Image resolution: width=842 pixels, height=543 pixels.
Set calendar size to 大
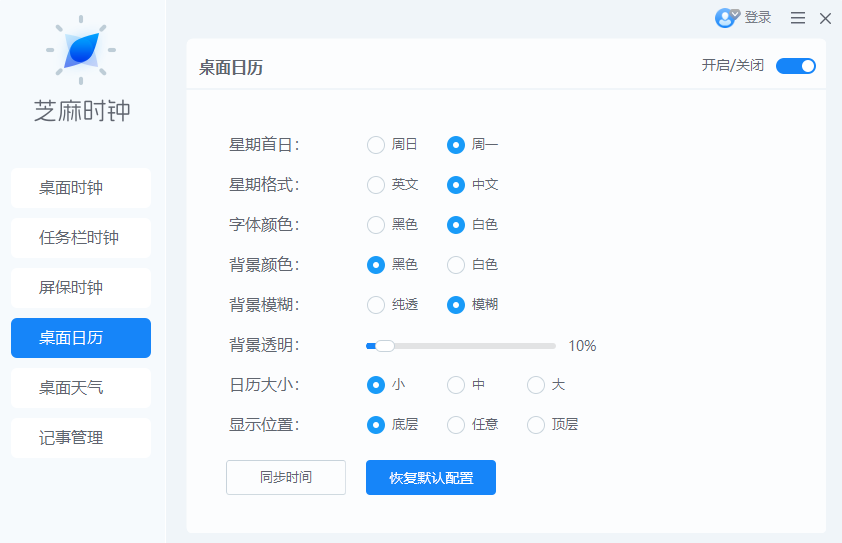click(x=536, y=385)
